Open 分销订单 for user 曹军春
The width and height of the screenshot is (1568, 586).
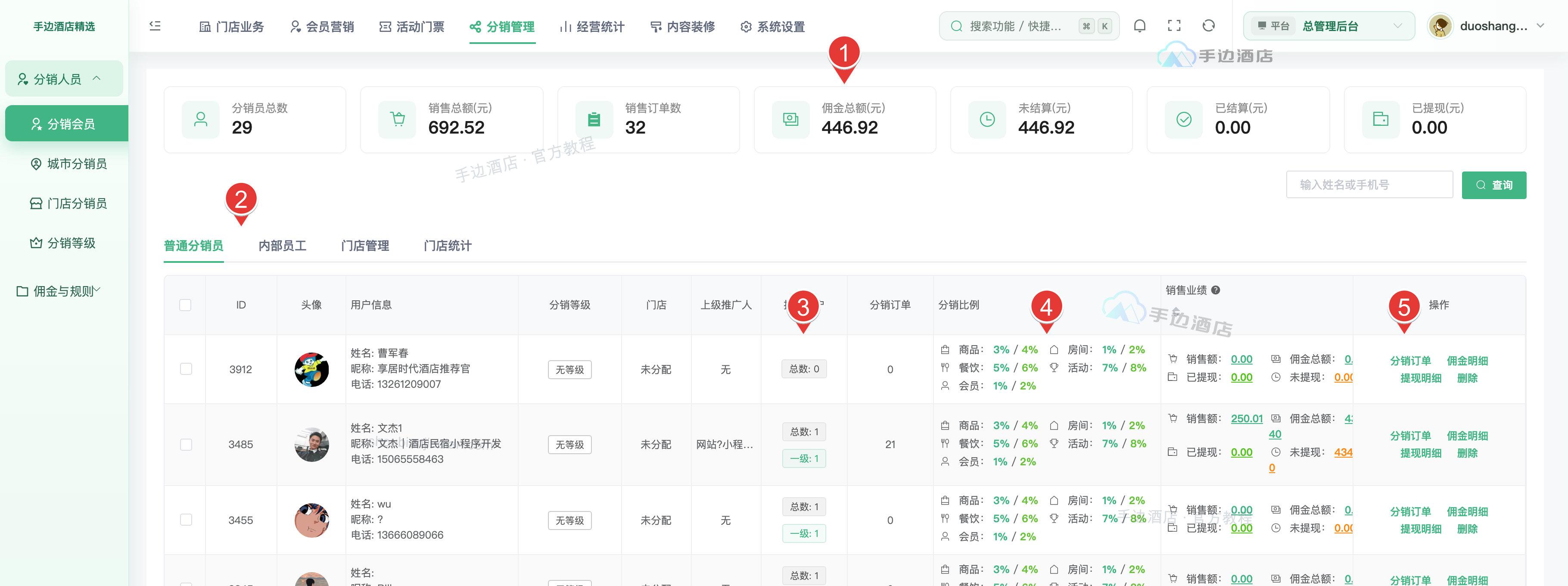pyautogui.click(x=1410, y=361)
